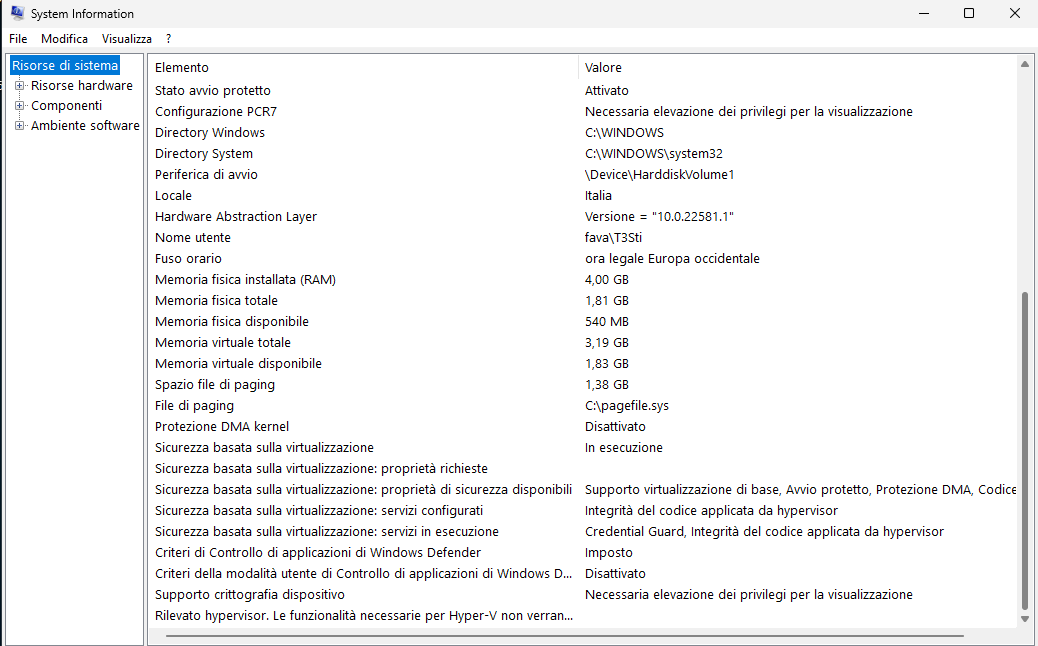Click the System Information app icon in title bar
This screenshot has height=646, width=1038.
point(17,13)
